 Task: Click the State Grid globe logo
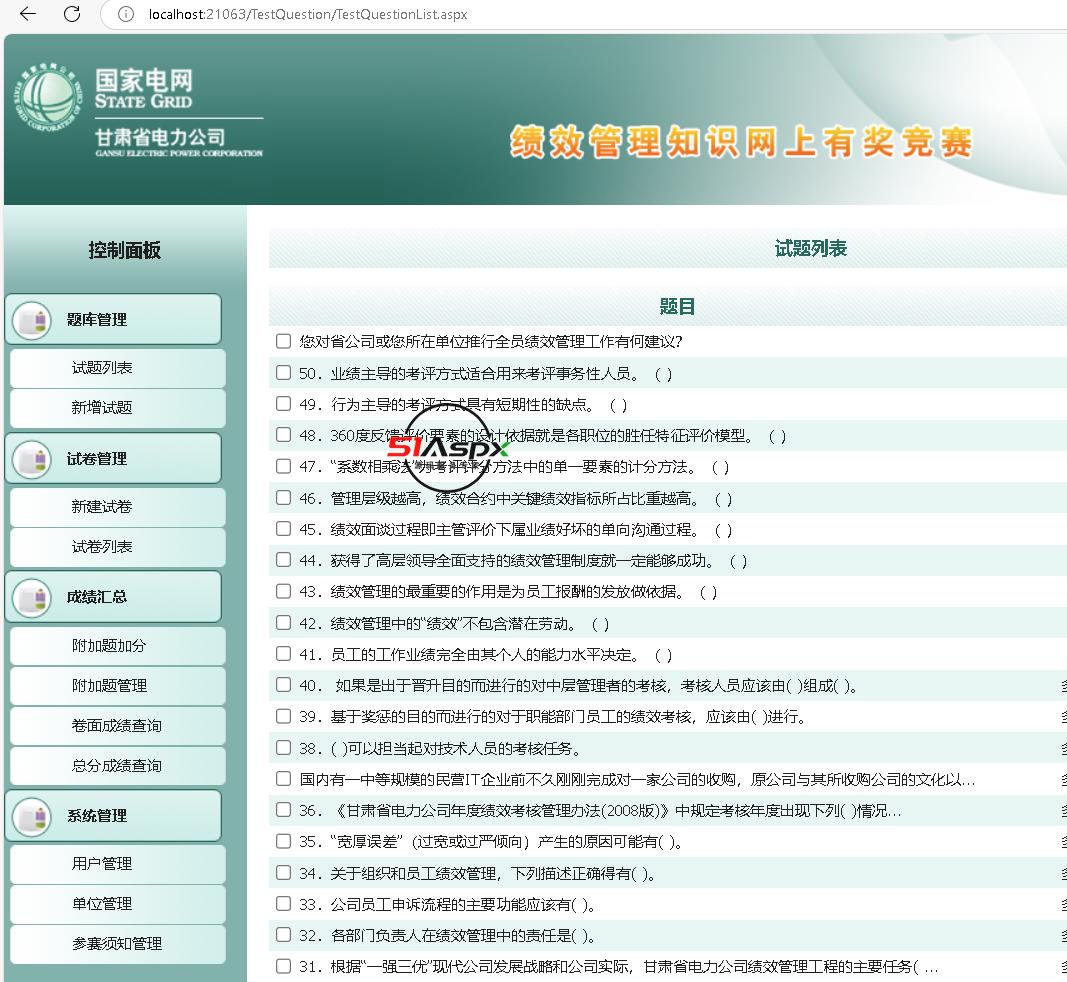48,99
